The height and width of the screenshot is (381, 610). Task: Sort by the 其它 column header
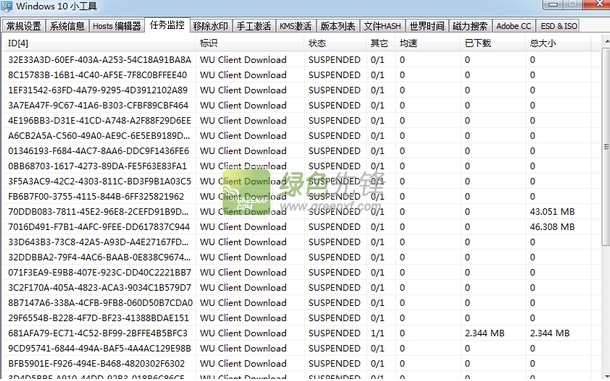[x=380, y=43]
